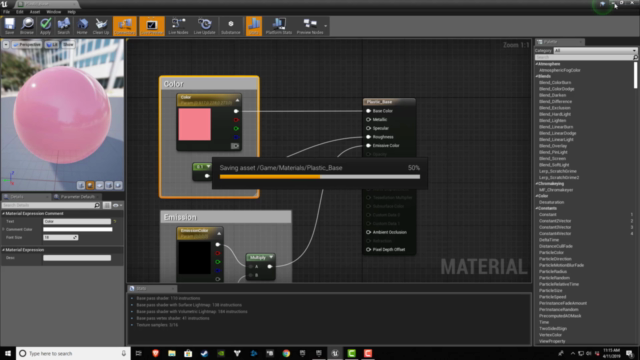
Task: Click the black EmissionColor node preview swatch
Action: (194, 258)
